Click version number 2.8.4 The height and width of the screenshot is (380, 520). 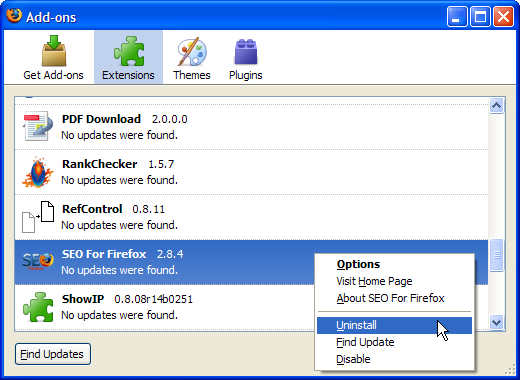pyautogui.click(x=170, y=254)
